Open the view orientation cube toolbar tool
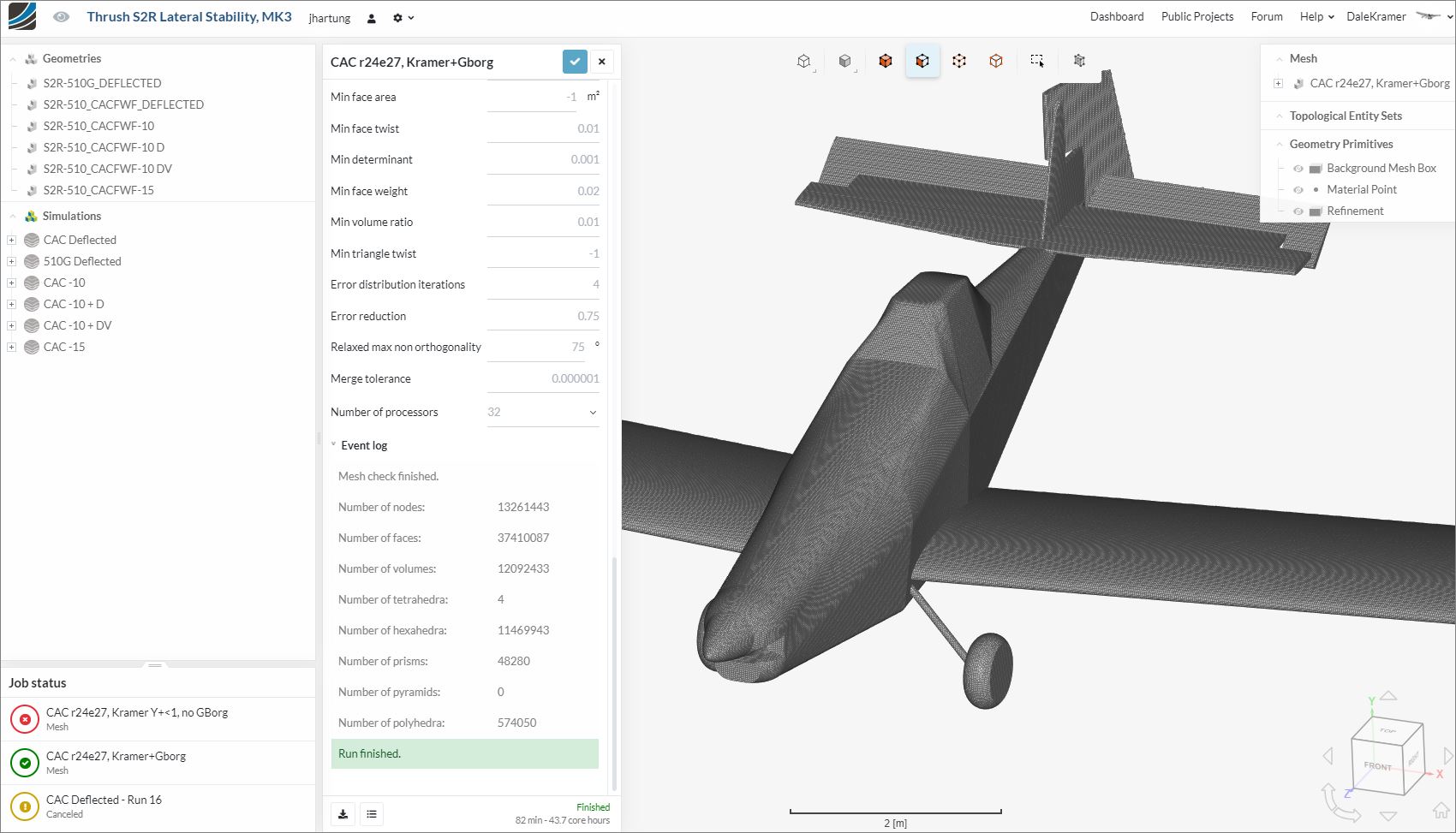The height and width of the screenshot is (833, 1456). 803,61
